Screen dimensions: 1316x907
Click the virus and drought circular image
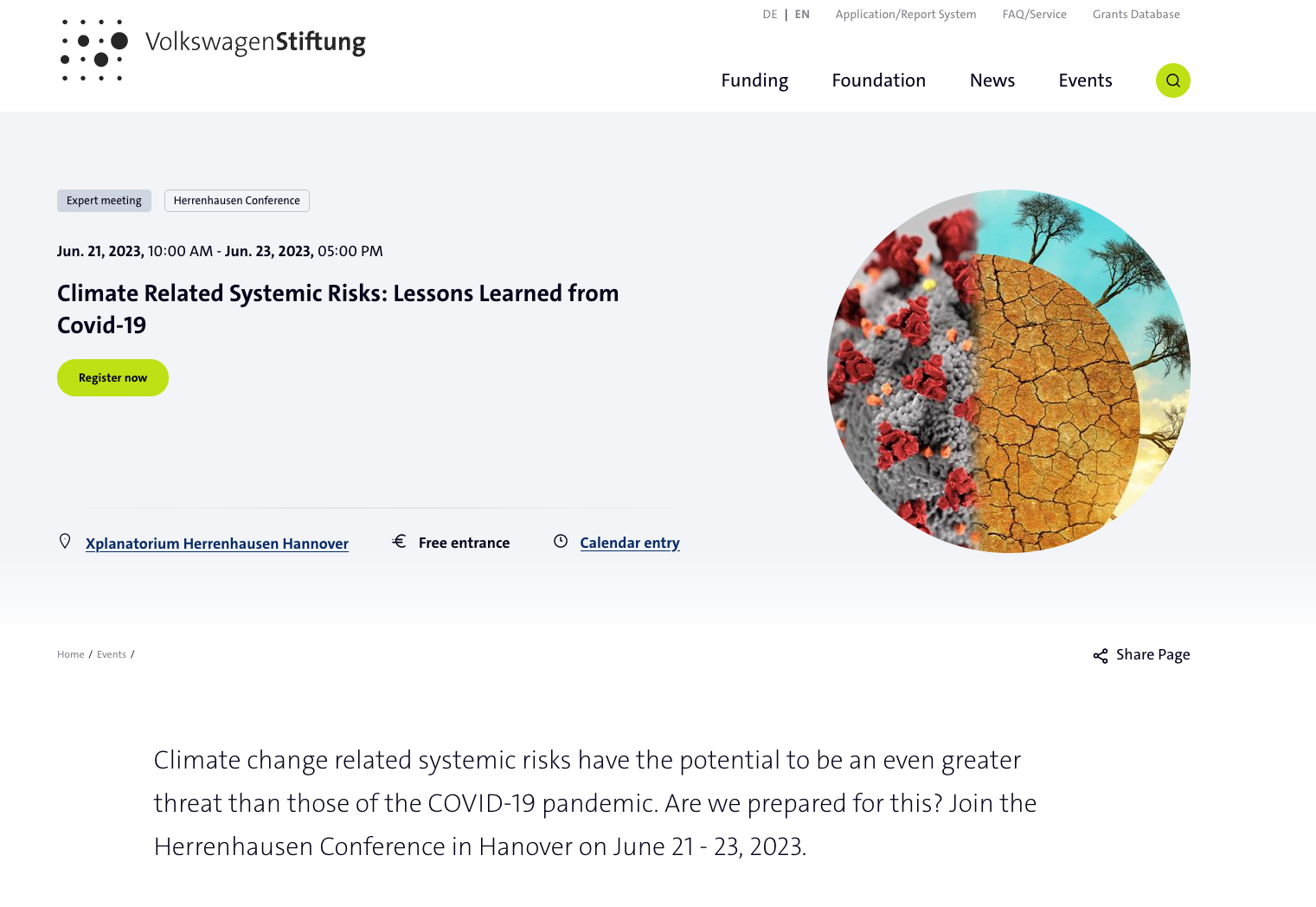pyautogui.click(x=1009, y=371)
